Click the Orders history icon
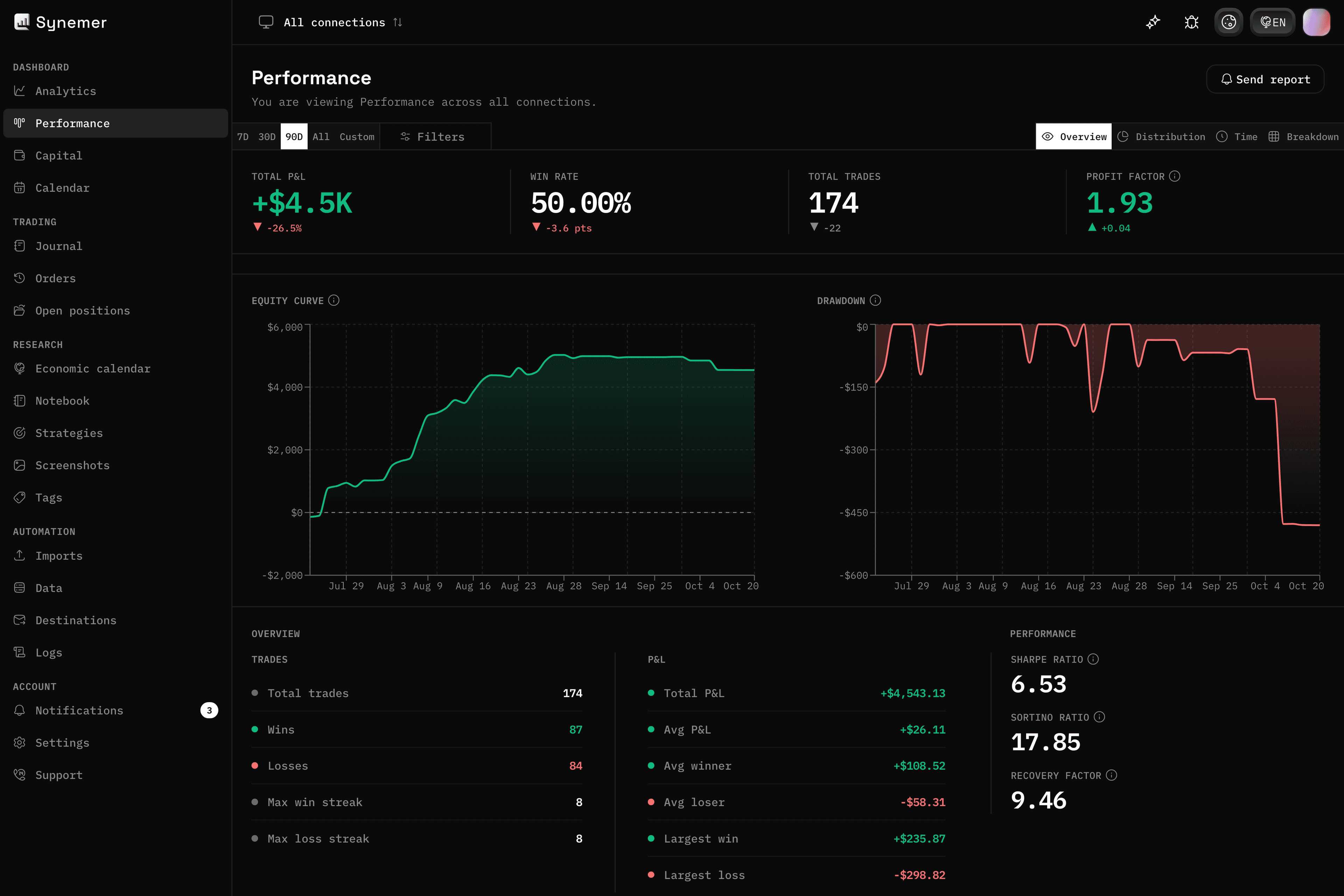Image resolution: width=1344 pixels, height=896 pixels. coord(20,278)
